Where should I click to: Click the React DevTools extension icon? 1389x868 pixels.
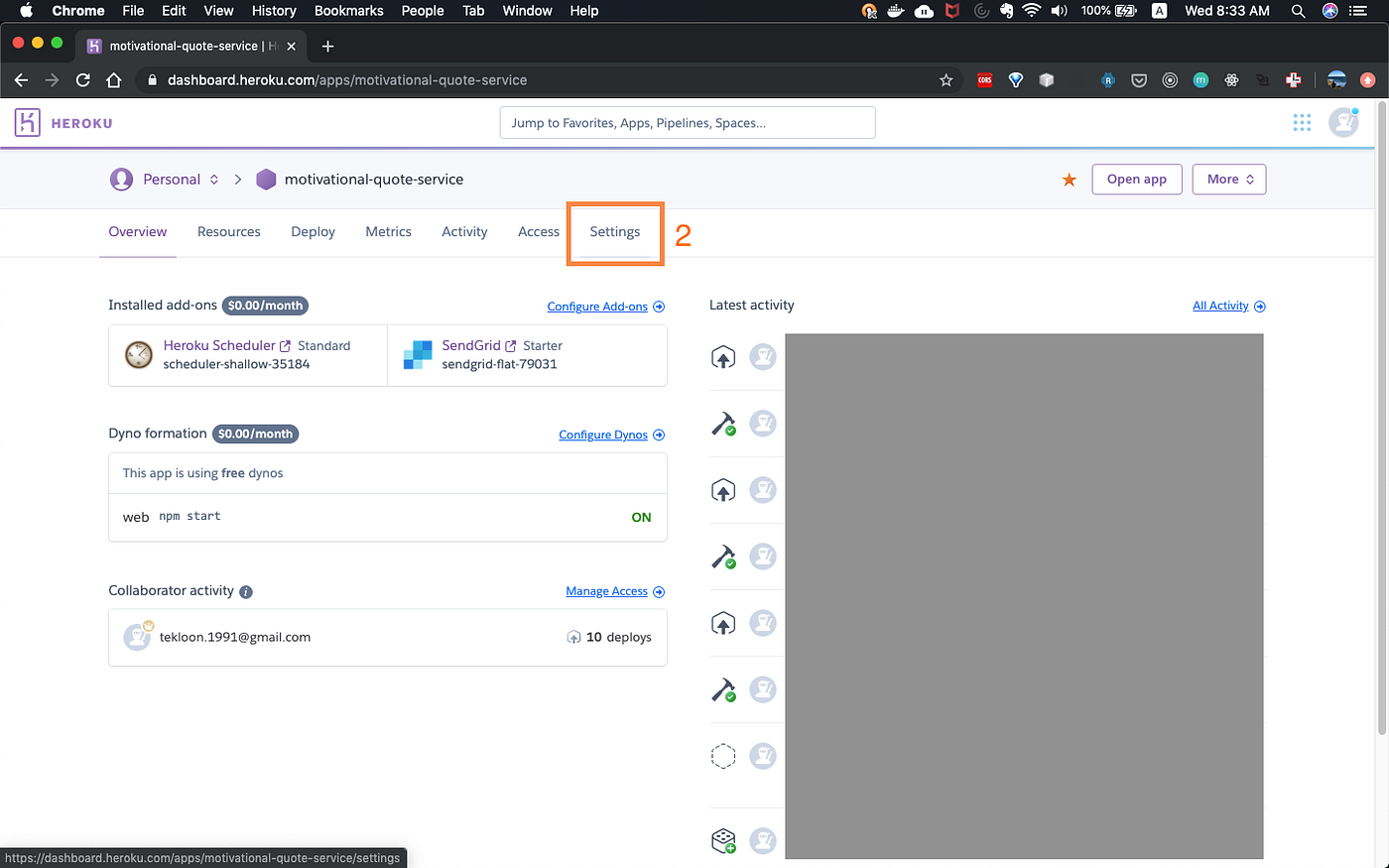click(x=1231, y=80)
